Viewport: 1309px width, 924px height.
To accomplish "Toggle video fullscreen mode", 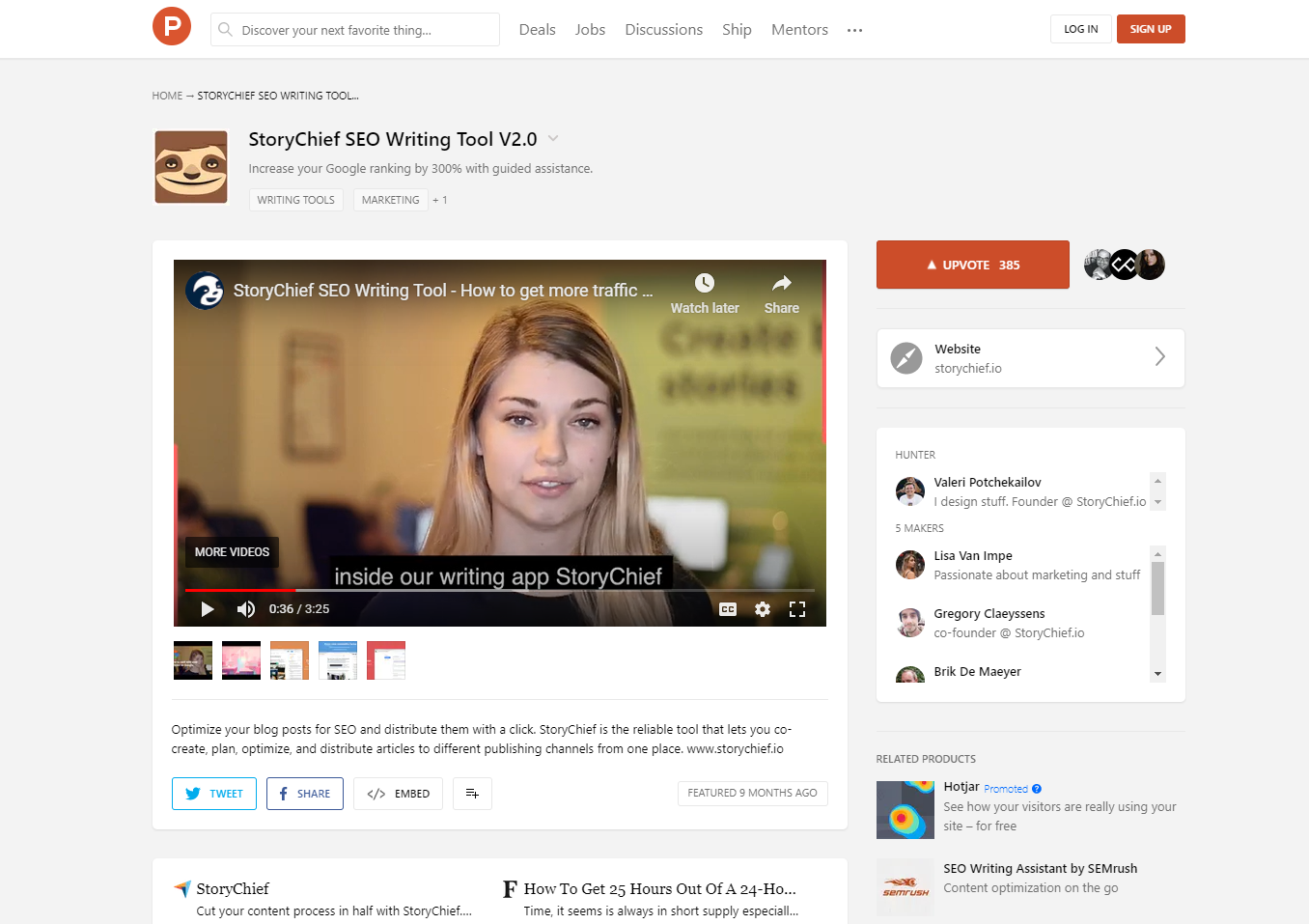I will click(797, 609).
